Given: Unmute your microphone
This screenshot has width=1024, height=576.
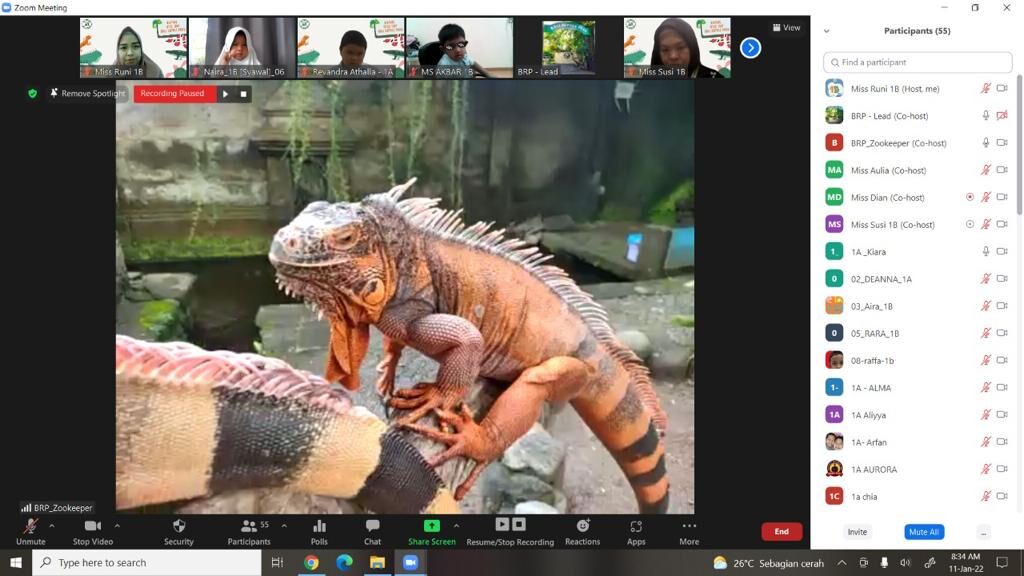Looking at the screenshot, I should [x=30, y=526].
